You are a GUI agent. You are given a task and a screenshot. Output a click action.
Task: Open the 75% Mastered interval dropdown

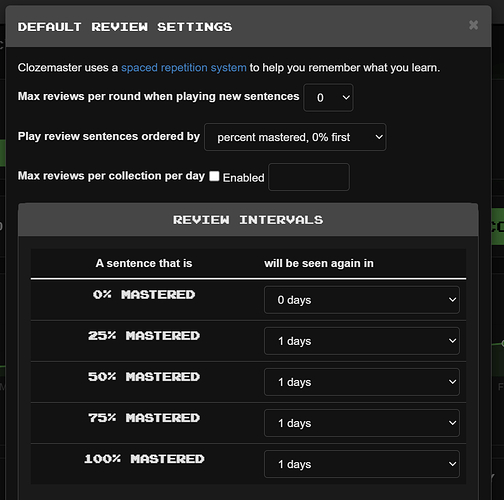pyautogui.click(x=362, y=423)
